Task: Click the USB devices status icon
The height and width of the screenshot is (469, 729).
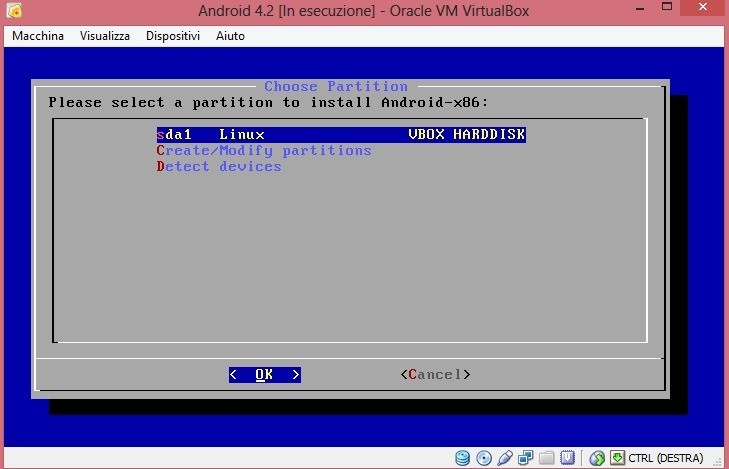Action: [x=505, y=458]
